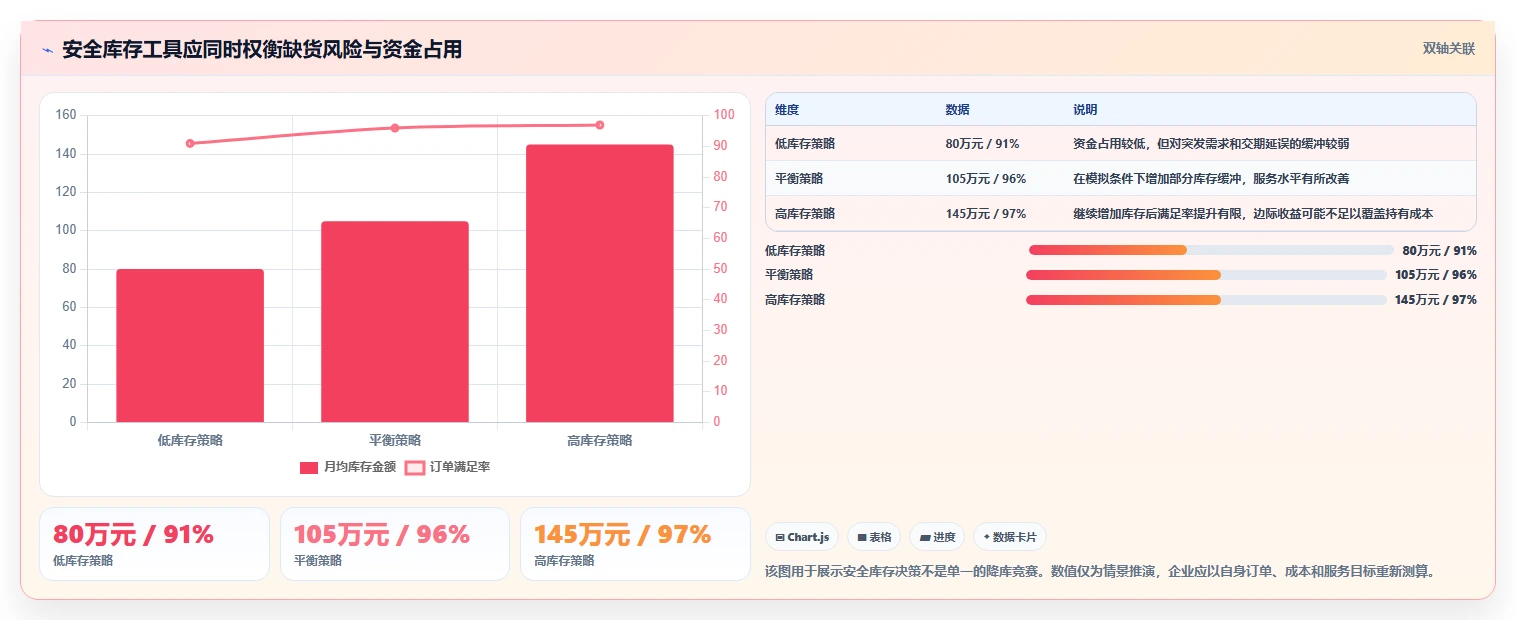Click the 平衡策略 bar in chart
This screenshot has width=1516, height=620.
coord(395,321)
